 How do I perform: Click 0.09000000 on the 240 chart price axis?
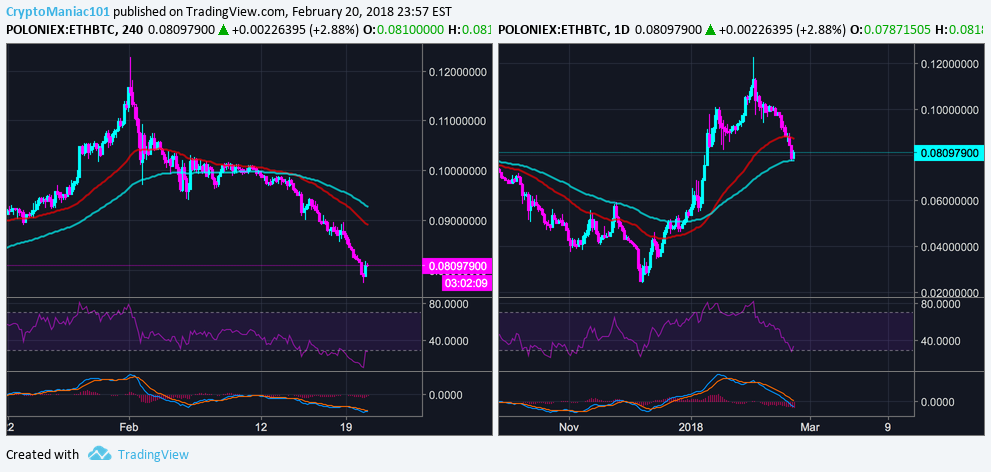coord(458,221)
